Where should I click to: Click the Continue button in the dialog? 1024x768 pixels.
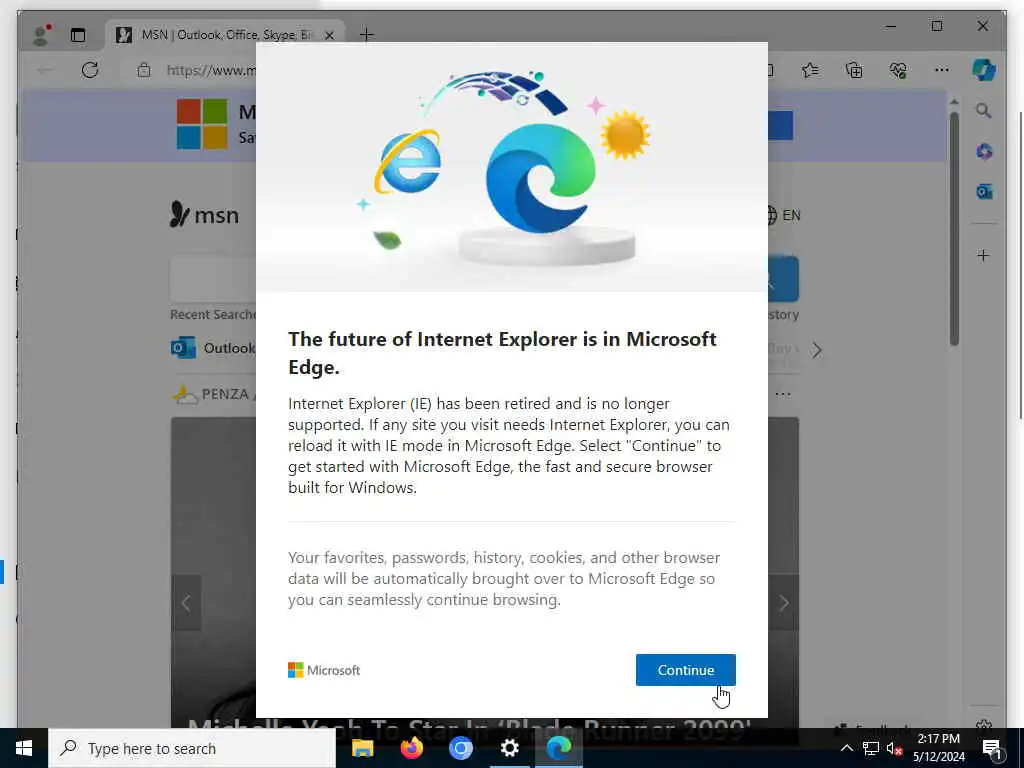(686, 670)
